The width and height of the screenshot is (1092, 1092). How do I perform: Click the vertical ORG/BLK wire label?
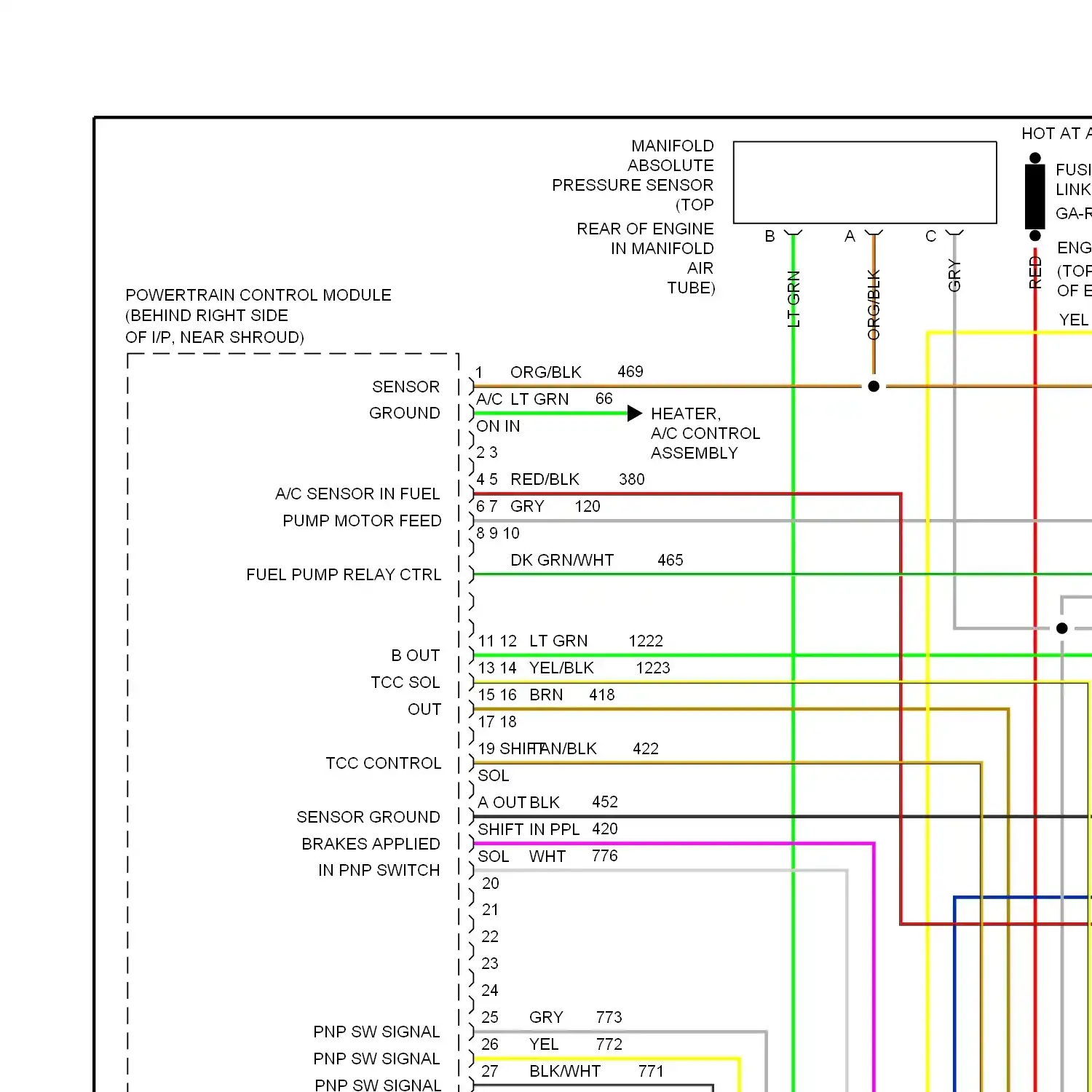coord(874,304)
